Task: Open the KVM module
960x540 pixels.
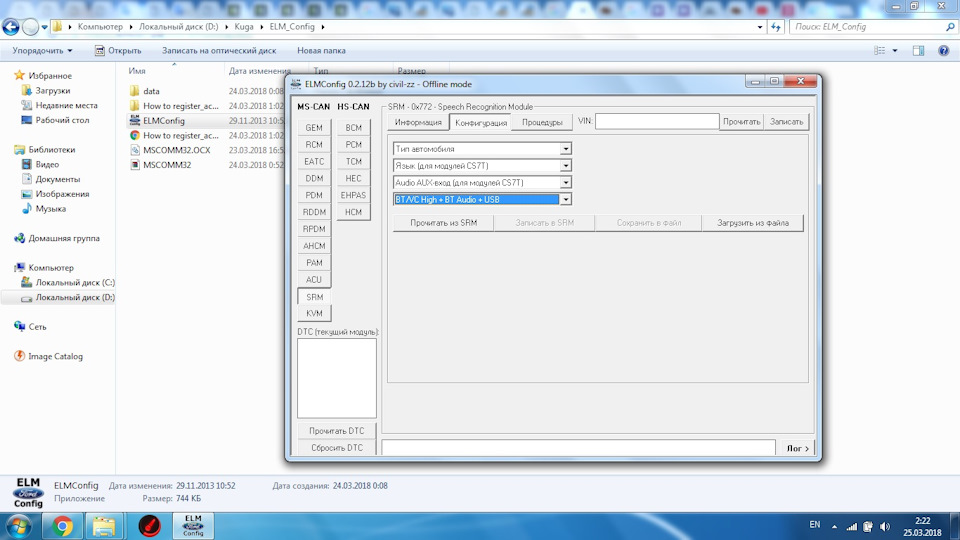Action: point(314,313)
